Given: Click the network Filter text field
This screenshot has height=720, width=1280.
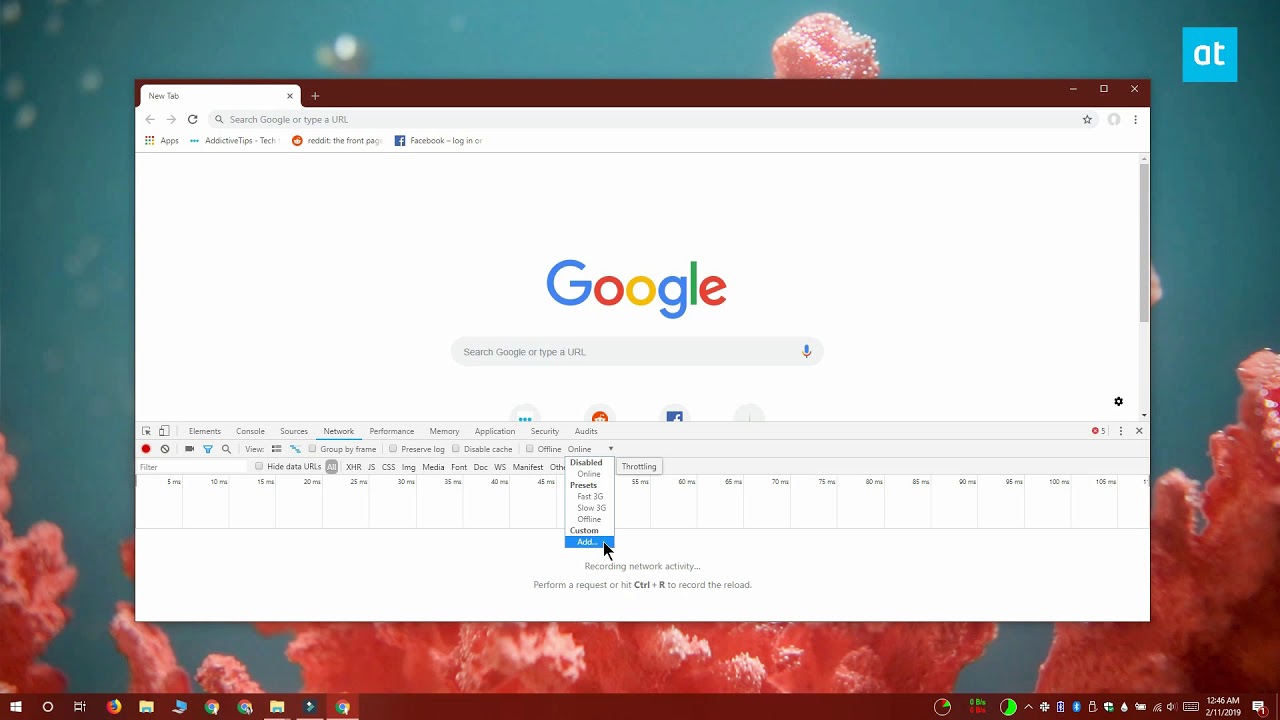Looking at the screenshot, I should pos(192,467).
